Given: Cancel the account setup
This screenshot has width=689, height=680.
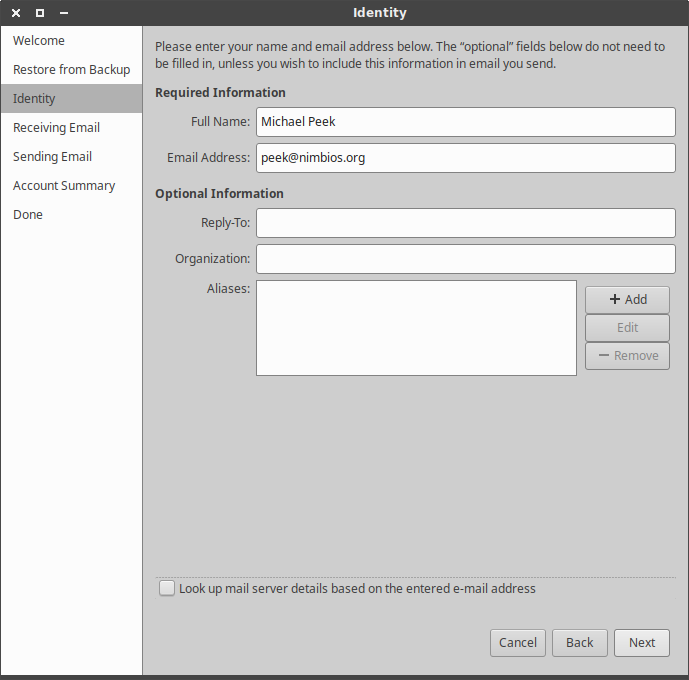Looking at the screenshot, I should pyautogui.click(x=517, y=643).
